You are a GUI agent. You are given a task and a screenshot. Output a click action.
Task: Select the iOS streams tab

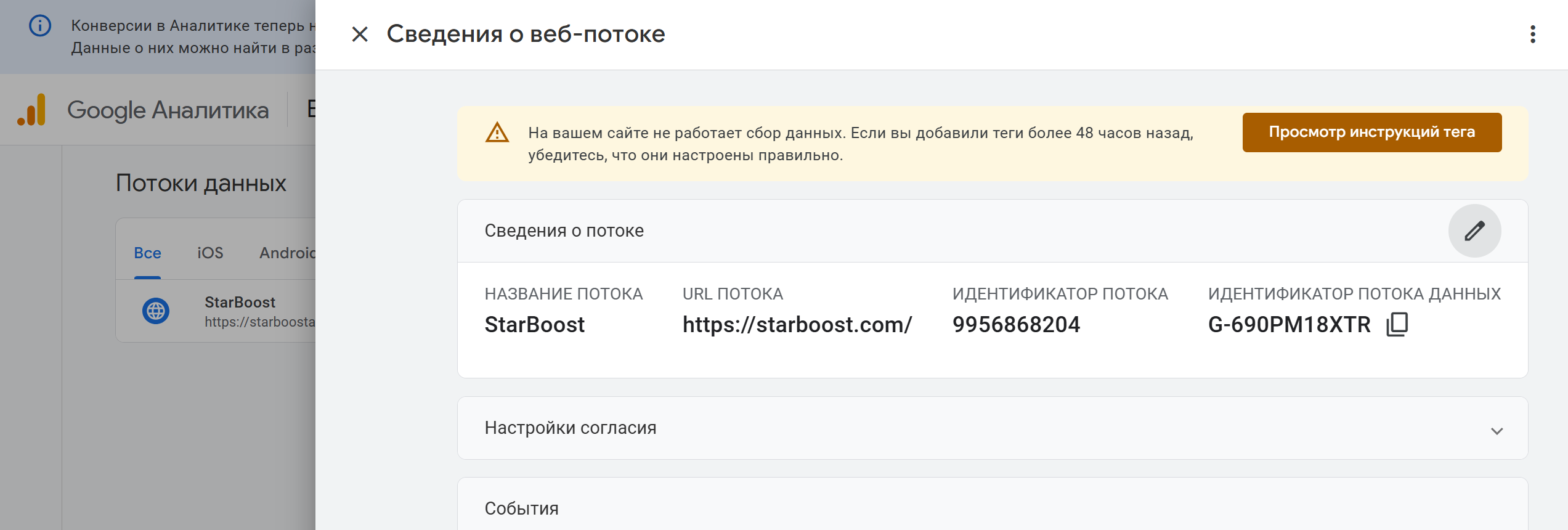pyautogui.click(x=210, y=253)
